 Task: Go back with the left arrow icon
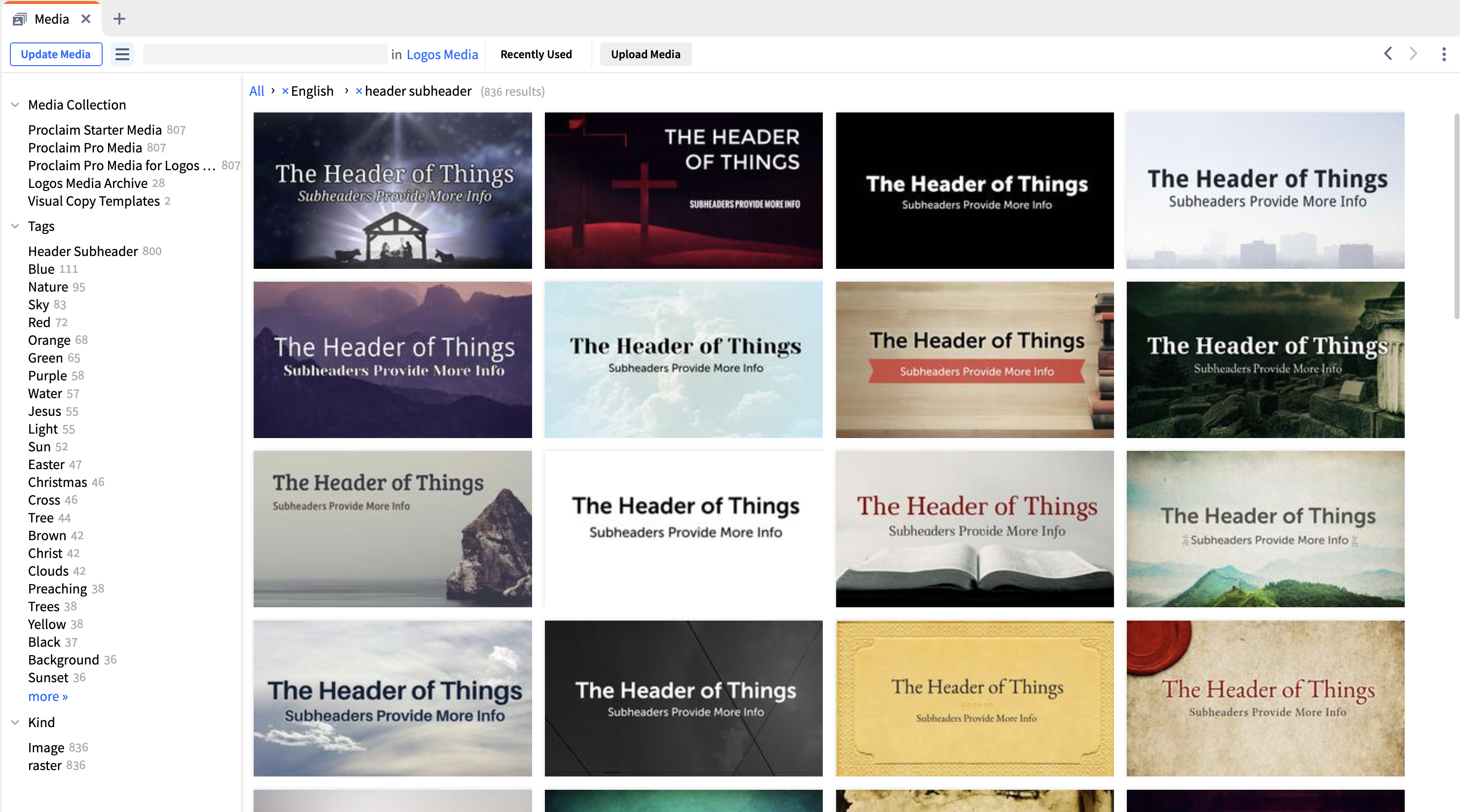click(x=1388, y=54)
